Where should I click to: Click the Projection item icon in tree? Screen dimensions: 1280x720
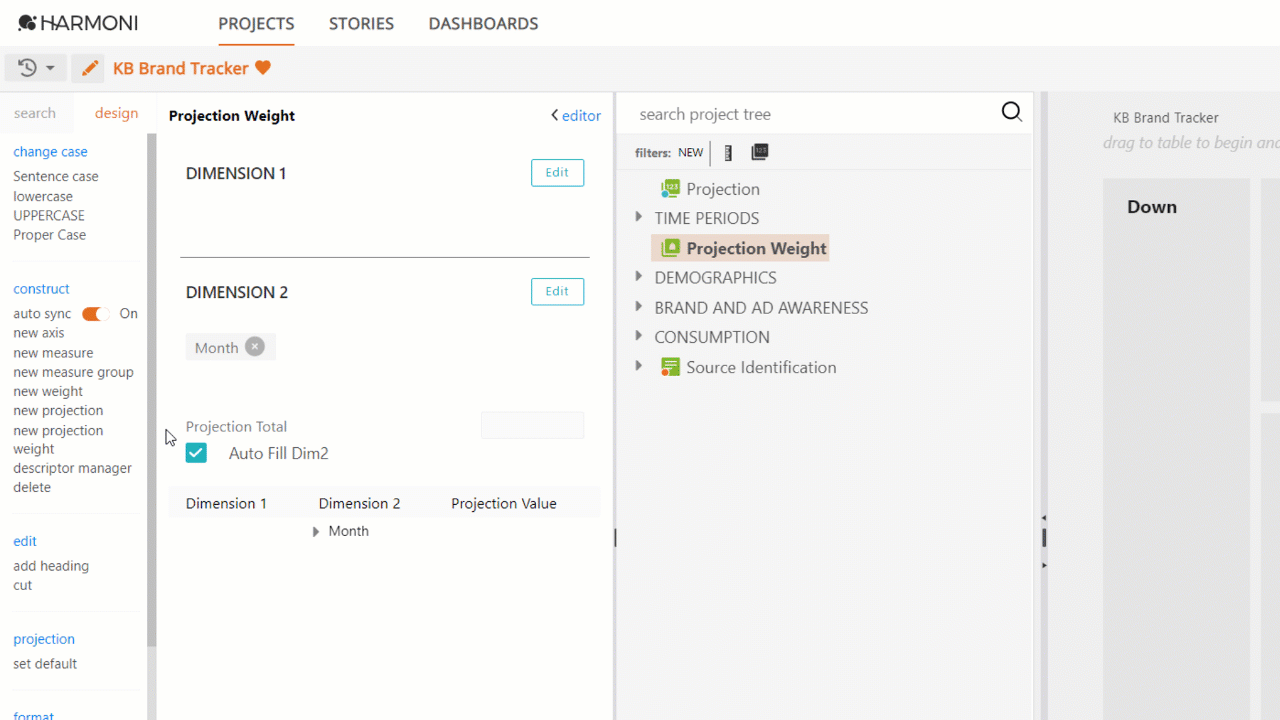[x=670, y=189]
